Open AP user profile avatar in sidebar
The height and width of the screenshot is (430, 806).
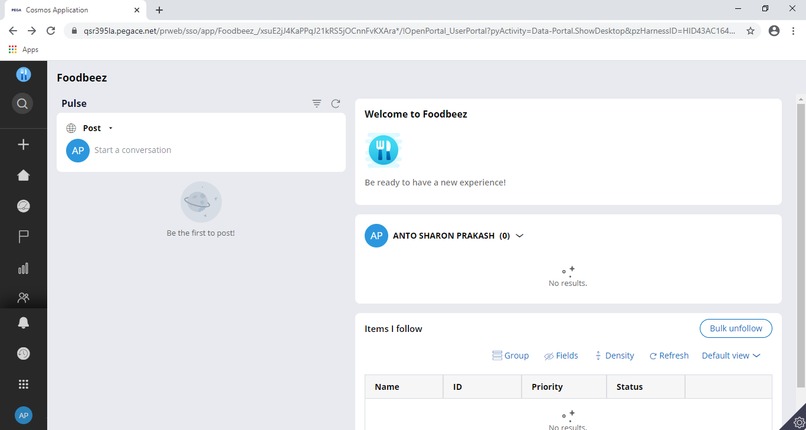click(23, 415)
